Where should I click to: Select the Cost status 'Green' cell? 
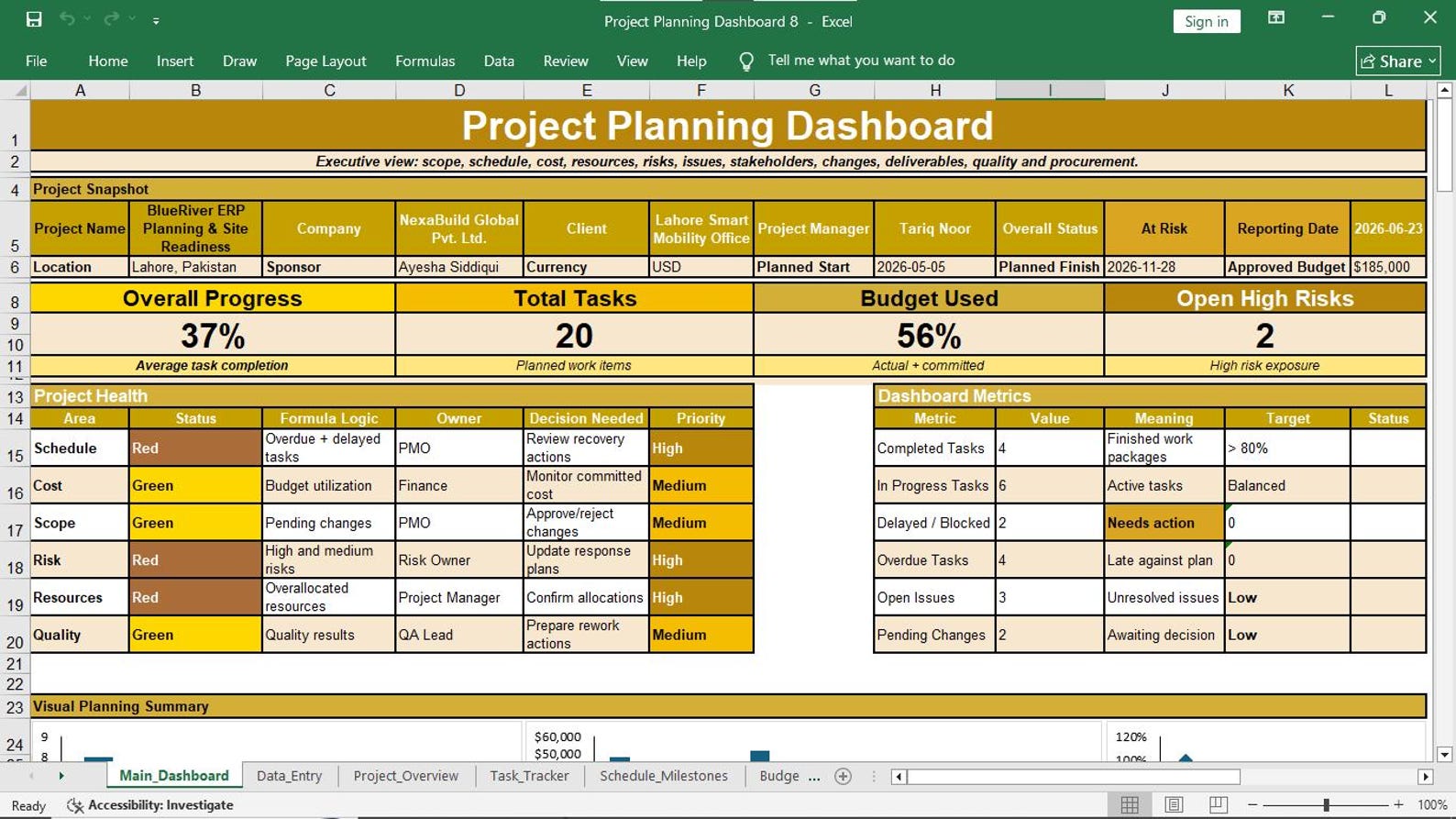[195, 485]
